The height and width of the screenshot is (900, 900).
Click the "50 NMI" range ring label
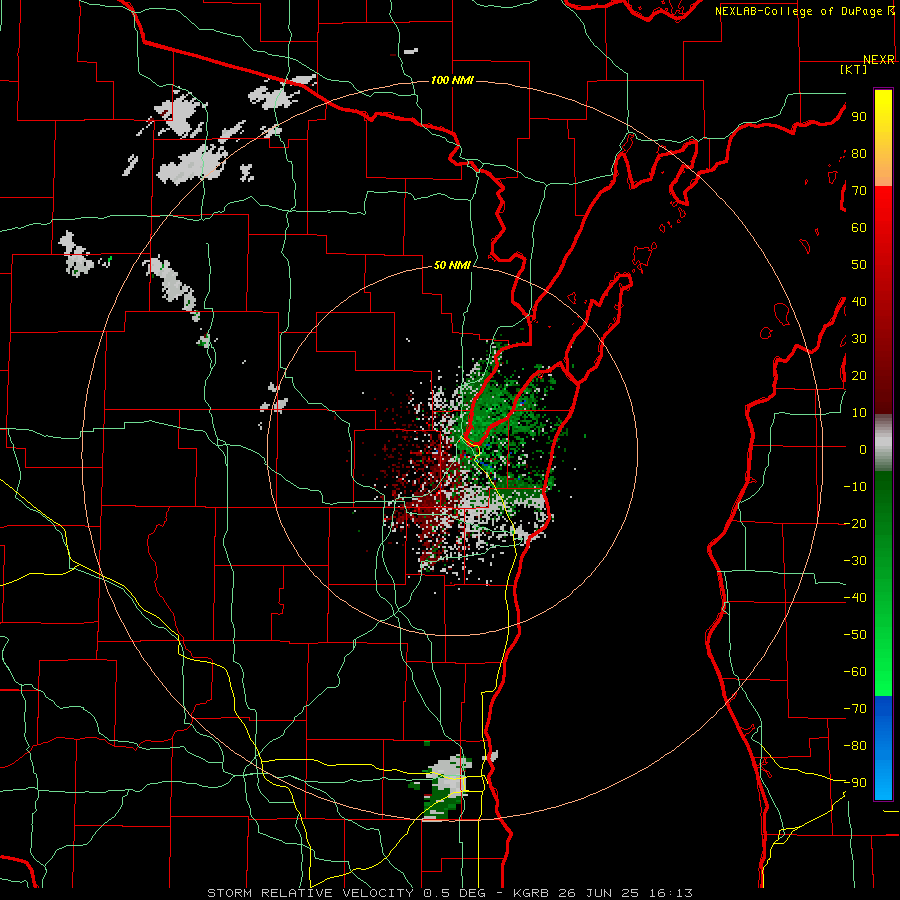click(452, 265)
